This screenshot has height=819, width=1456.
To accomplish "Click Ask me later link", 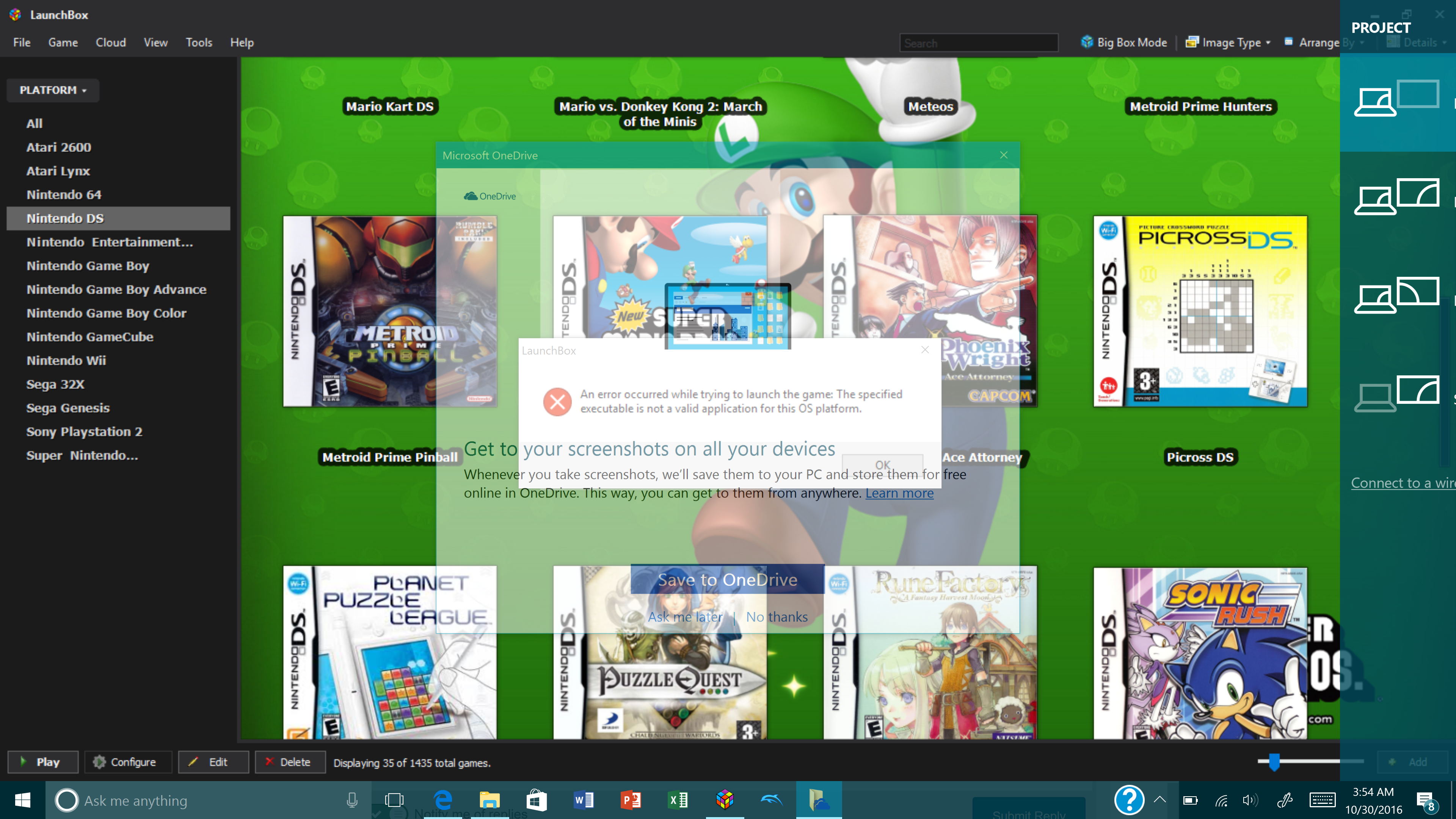I will [x=685, y=617].
